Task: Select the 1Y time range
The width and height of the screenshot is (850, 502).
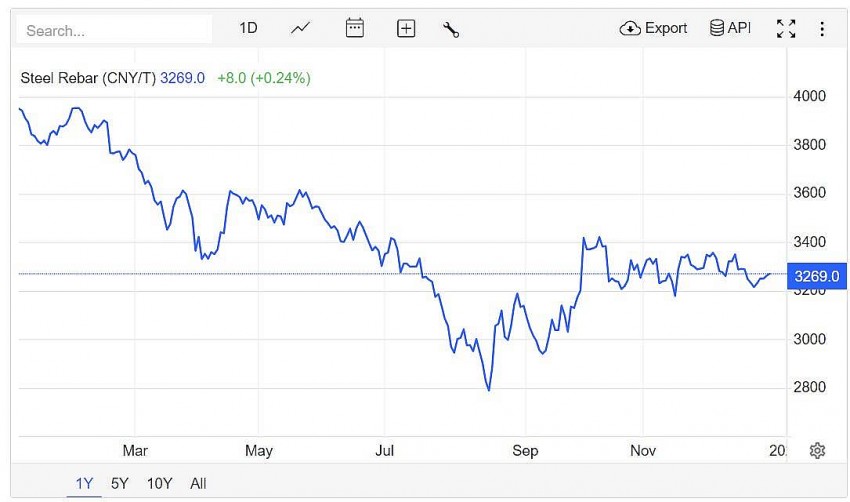Action: 85,484
